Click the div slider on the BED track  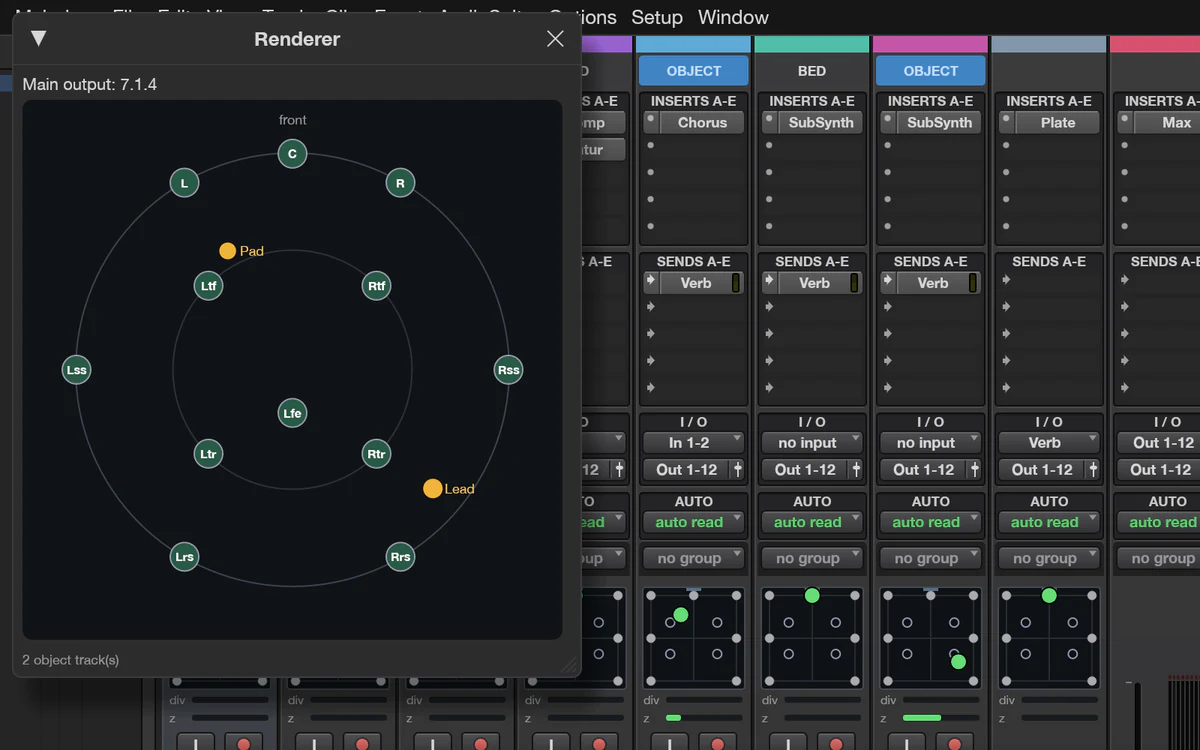[823, 700]
